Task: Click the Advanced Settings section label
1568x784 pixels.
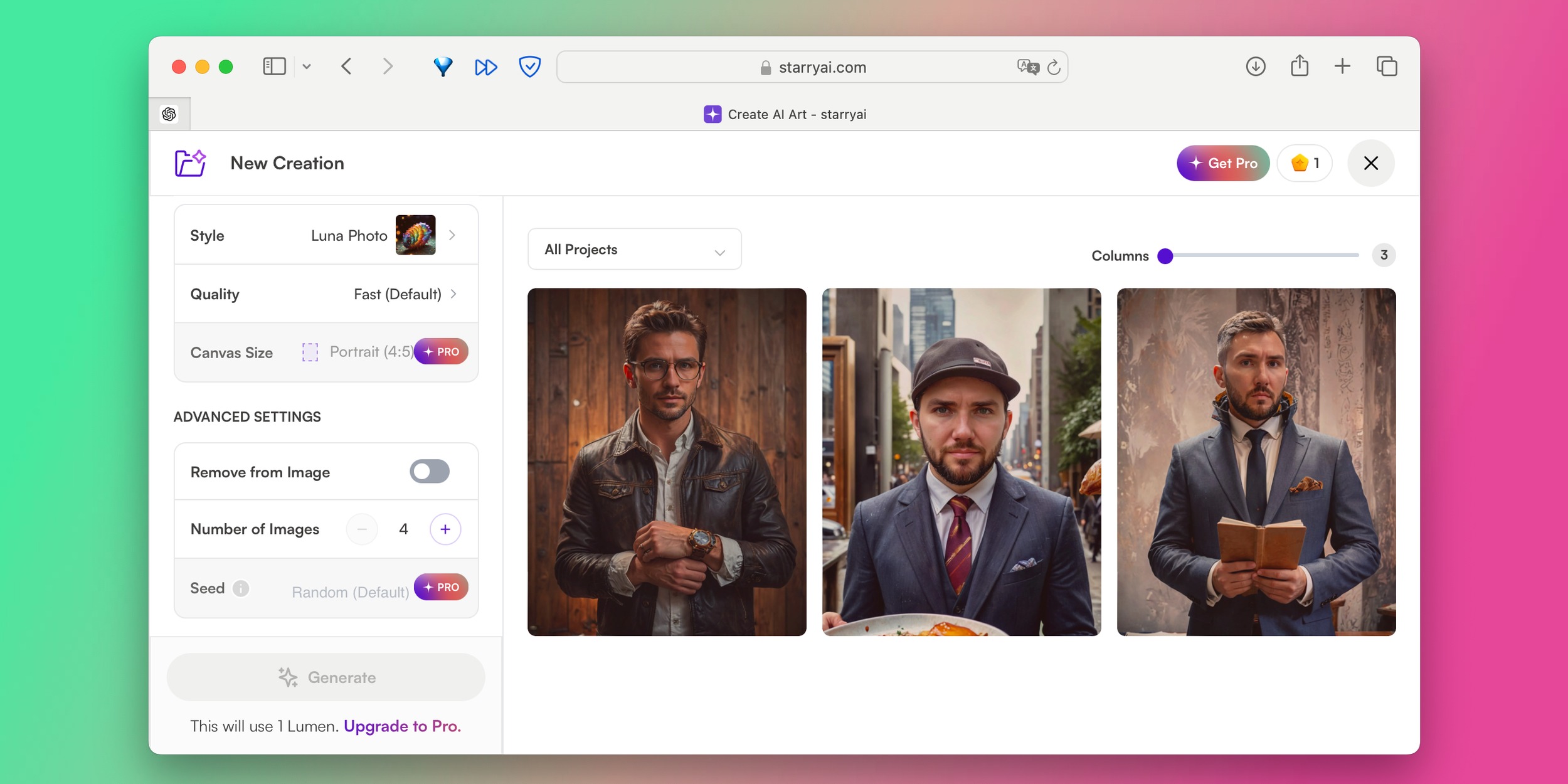Action: 248,416
